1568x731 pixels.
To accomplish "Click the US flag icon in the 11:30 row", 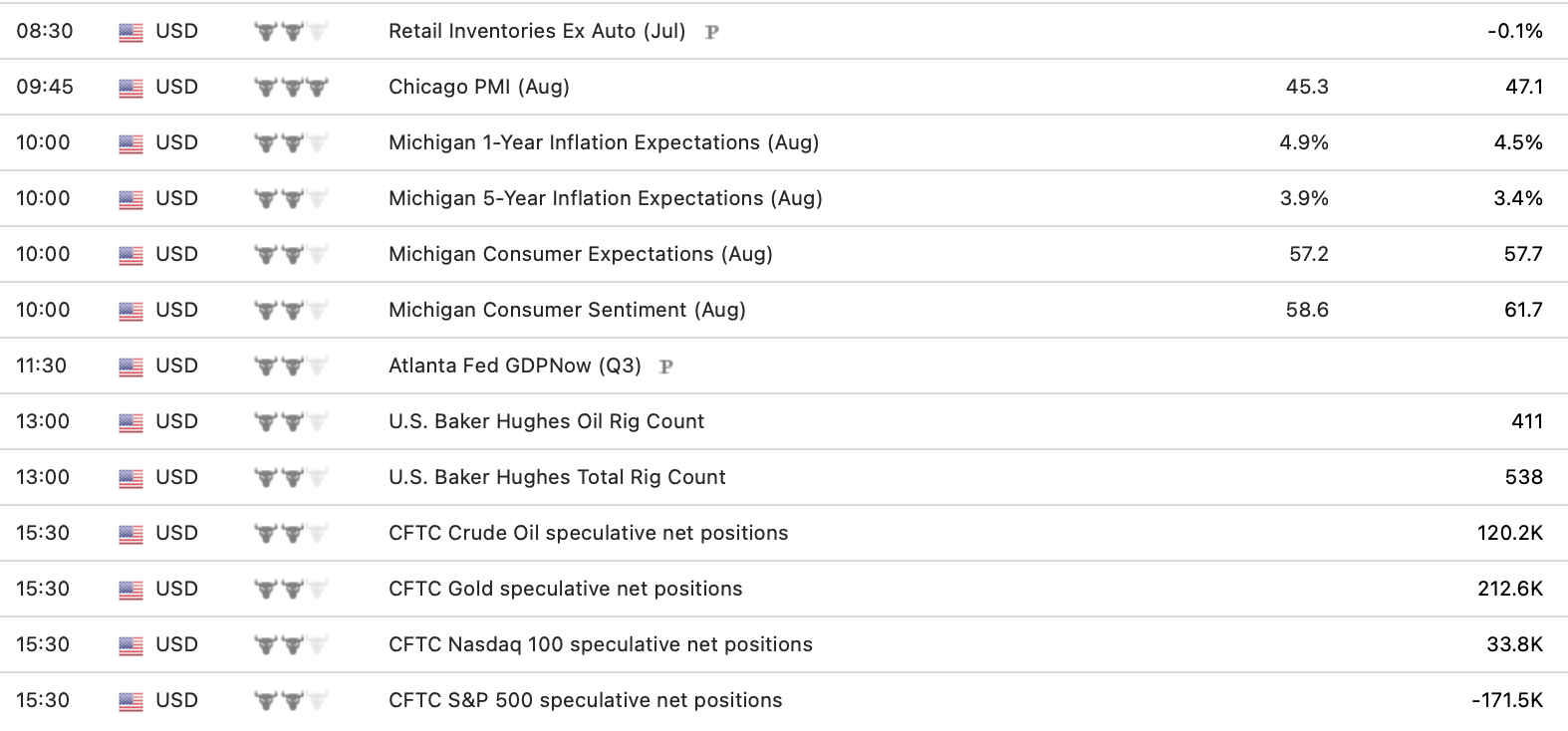I will coord(131,366).
